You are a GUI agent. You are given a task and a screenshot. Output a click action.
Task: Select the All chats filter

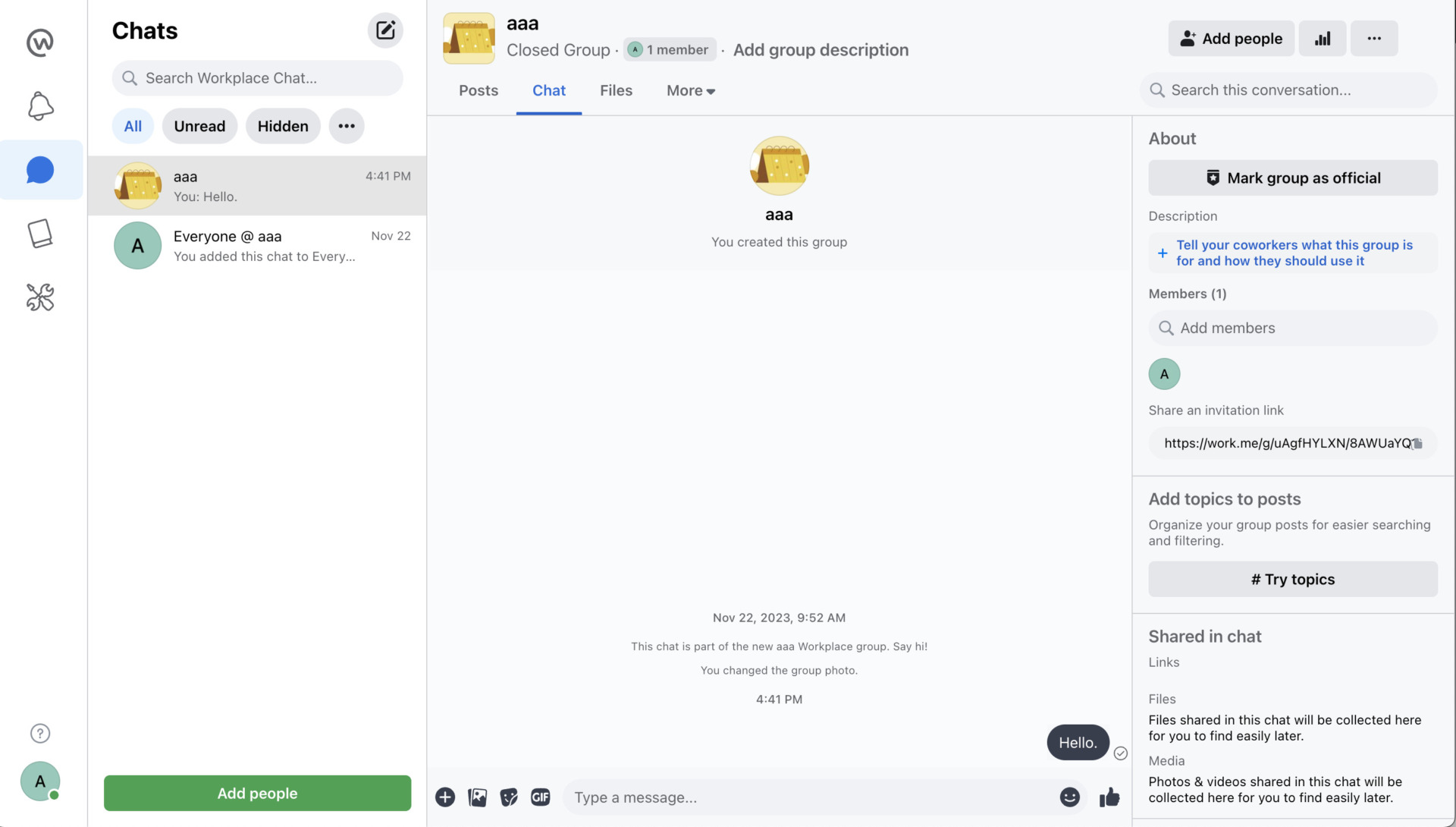coord(132,126)
